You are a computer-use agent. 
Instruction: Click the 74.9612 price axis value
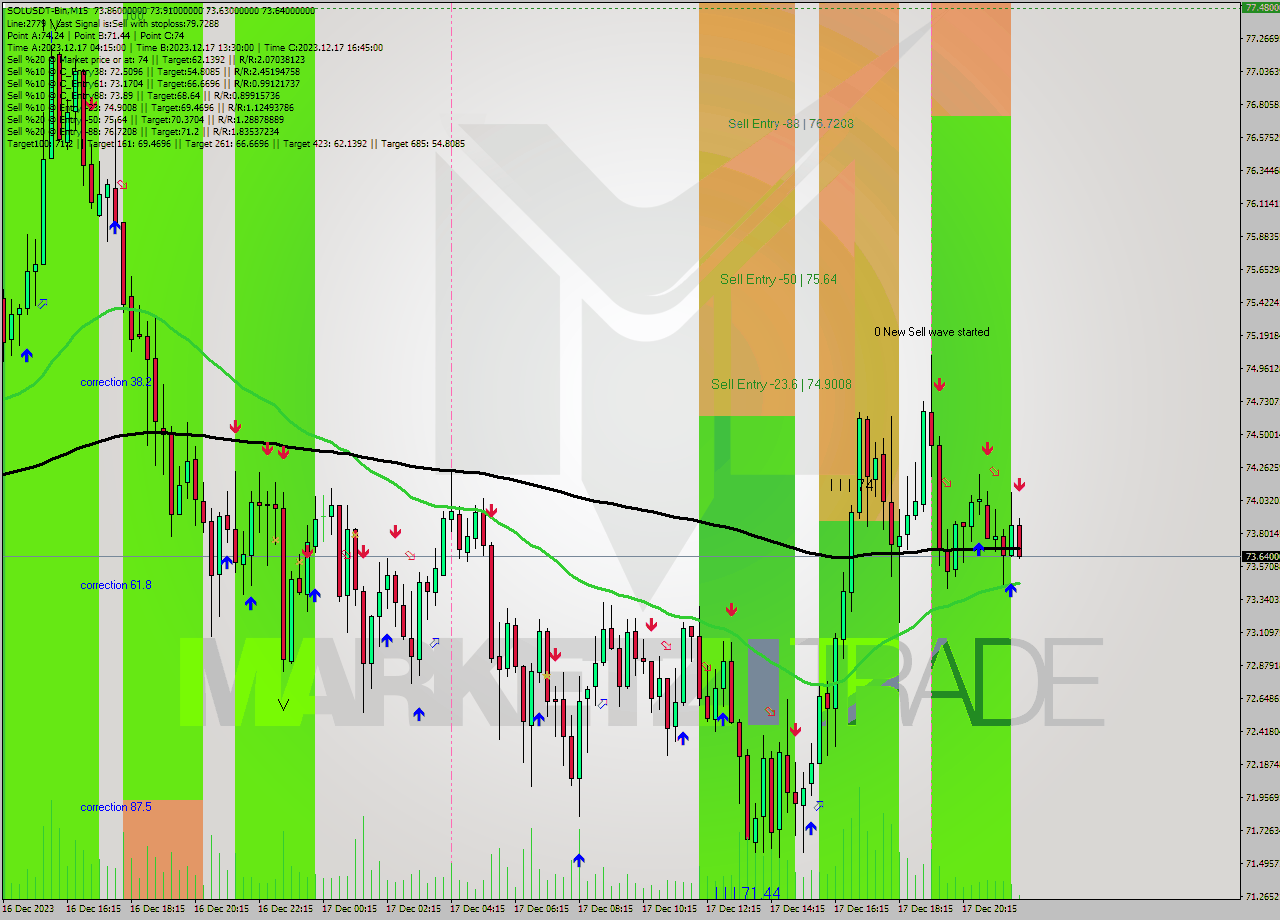pos(1262,368)
